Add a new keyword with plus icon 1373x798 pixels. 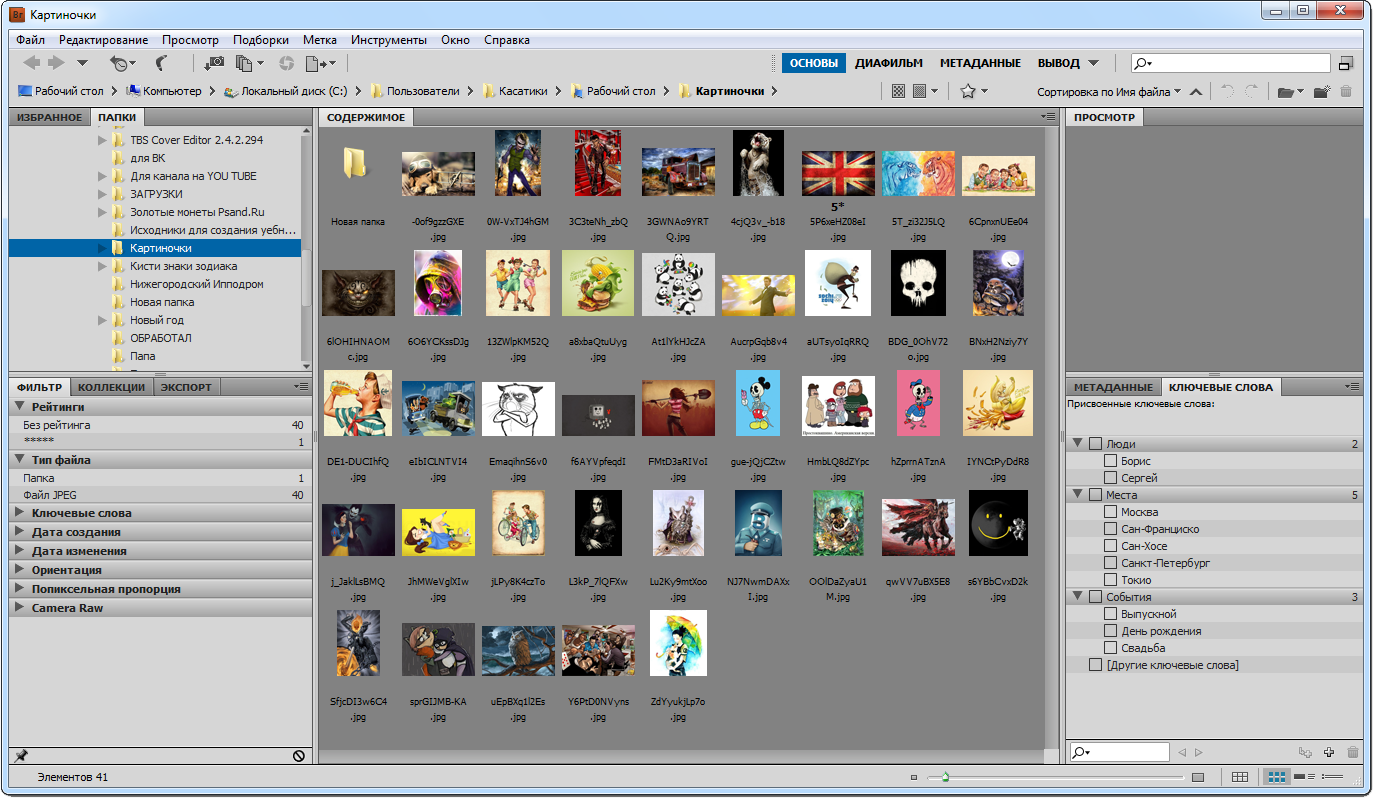tap(1329, 752)
